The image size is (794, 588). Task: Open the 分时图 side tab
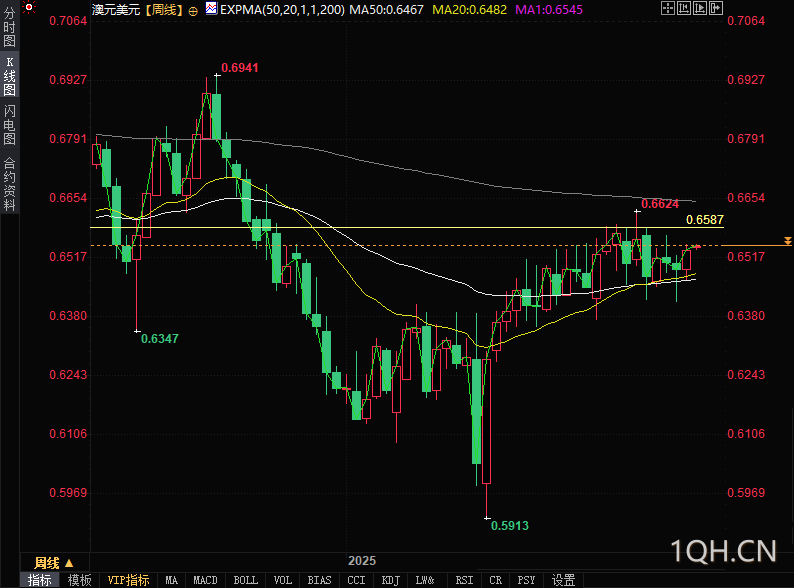[9, 27]
